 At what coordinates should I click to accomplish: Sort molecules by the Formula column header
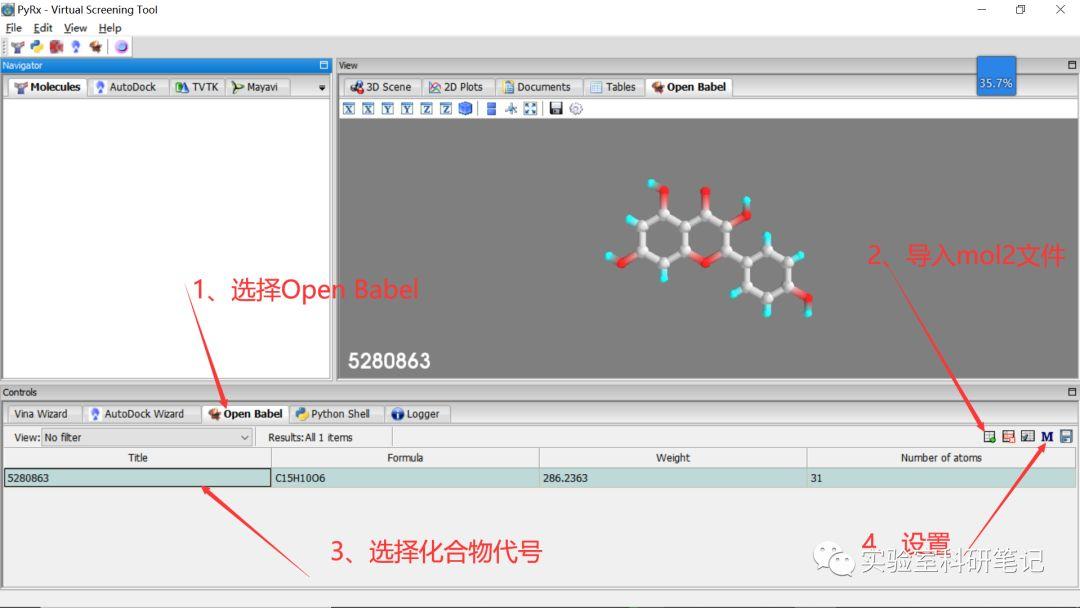(x=406, y=457)
